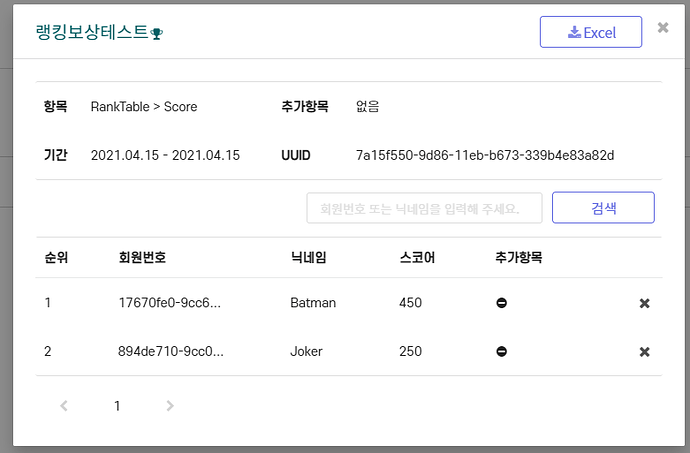Click Batman's member number 17670fe0-9cc6...
This screenshot has width=690, height=453.
click(169, 302)
